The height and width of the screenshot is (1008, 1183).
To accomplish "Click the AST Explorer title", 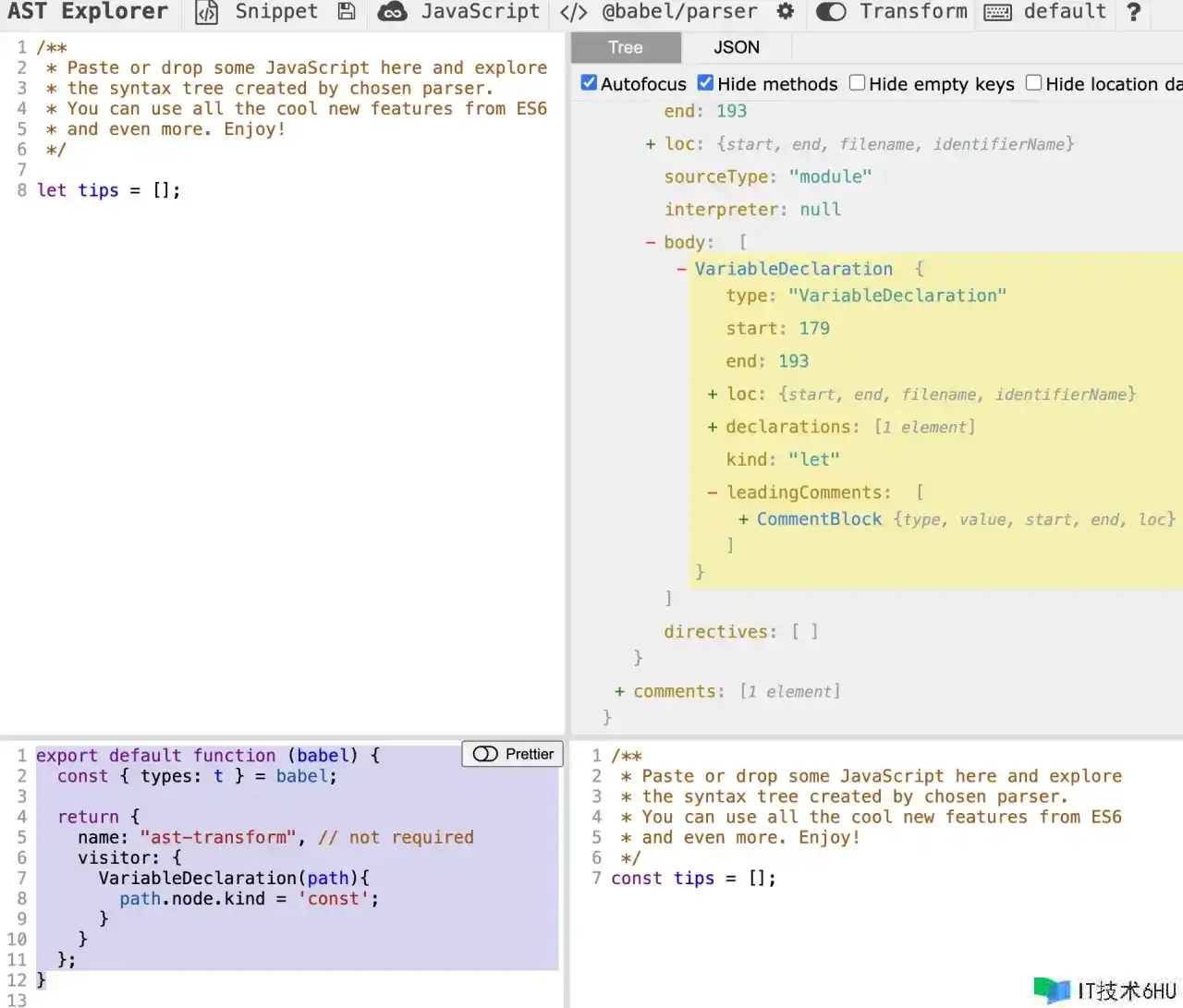I will [x=88, y=12].
